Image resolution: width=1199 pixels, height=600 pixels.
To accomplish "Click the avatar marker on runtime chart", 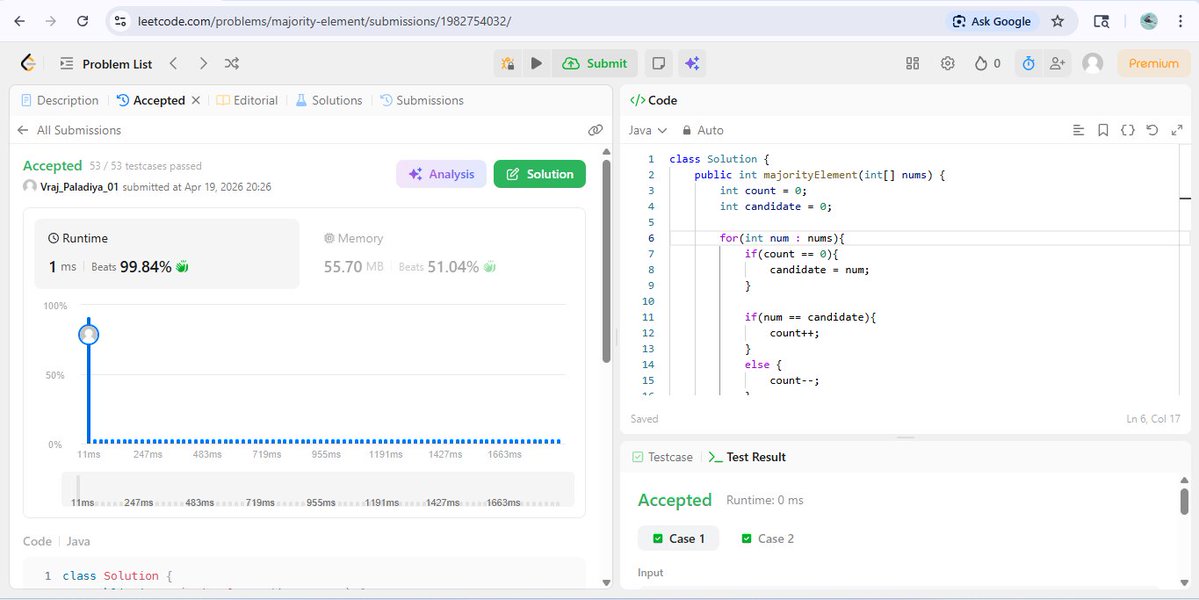I will coord(89,335).
